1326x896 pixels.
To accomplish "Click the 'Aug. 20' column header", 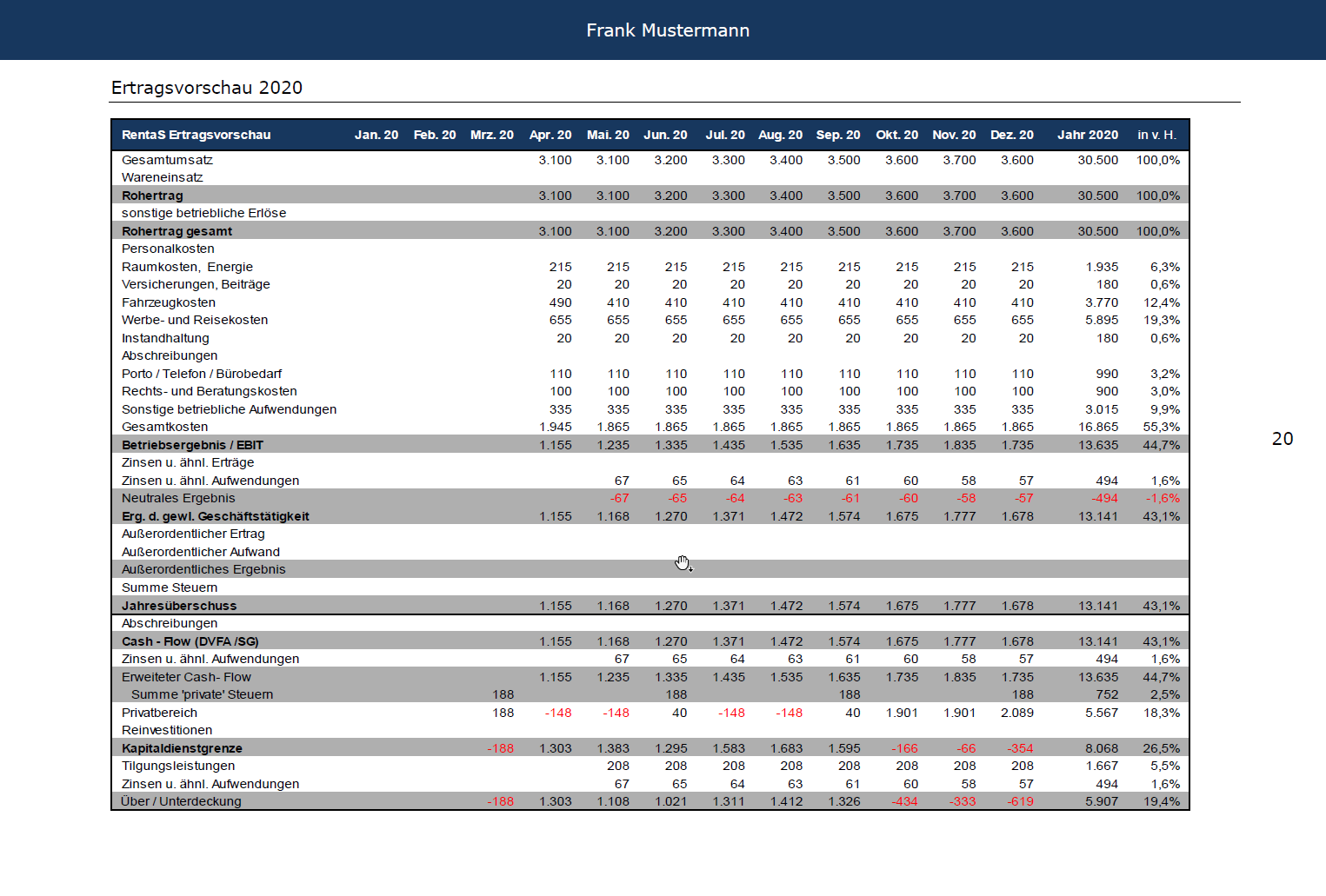I will 780,135.
